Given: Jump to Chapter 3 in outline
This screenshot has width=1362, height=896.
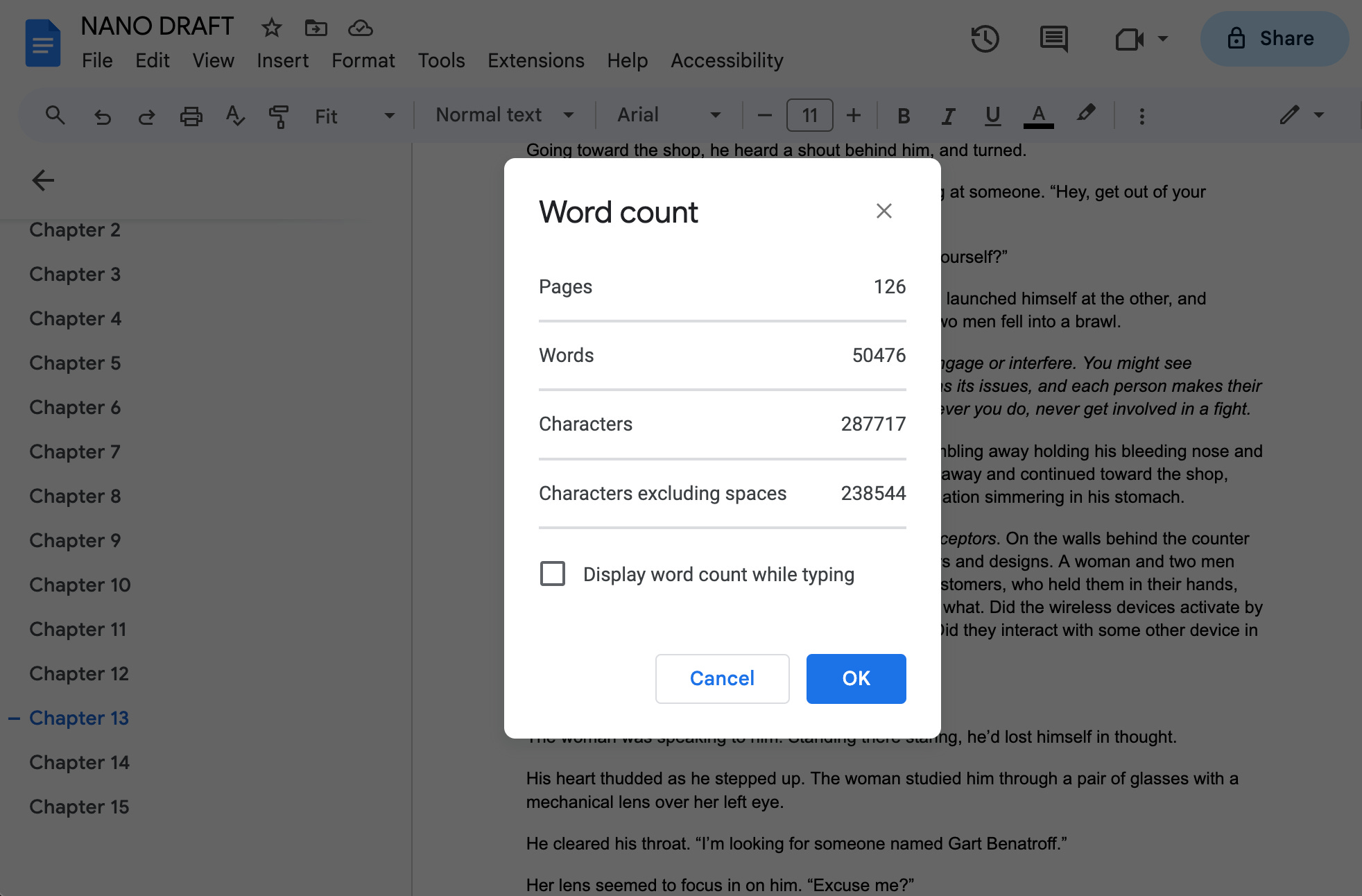Looking at the screenshot, I should click(75, 275).
